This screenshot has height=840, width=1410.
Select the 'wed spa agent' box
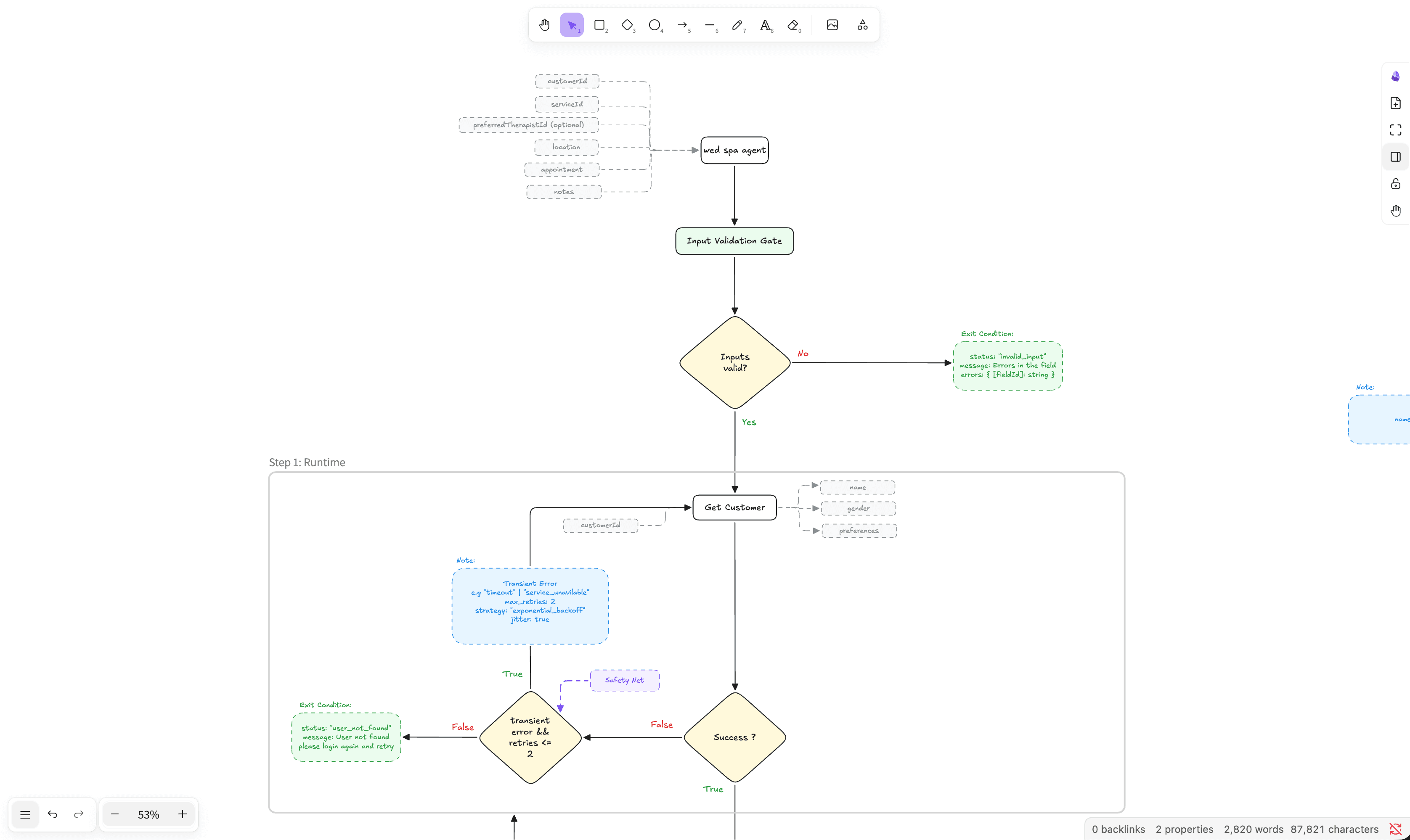coord(734,150)
